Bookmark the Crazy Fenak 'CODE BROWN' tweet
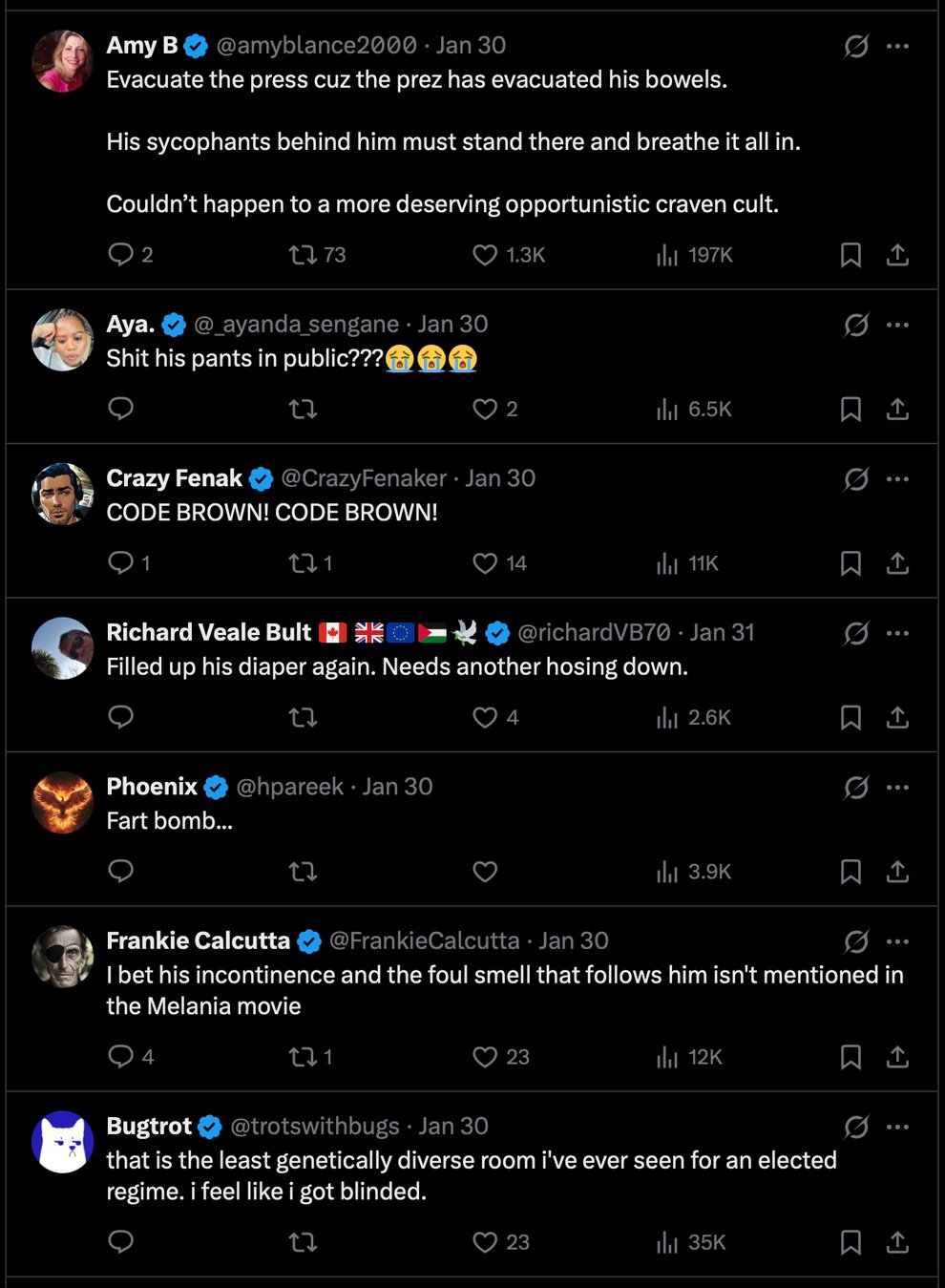945x1288 pixels. 850,563
